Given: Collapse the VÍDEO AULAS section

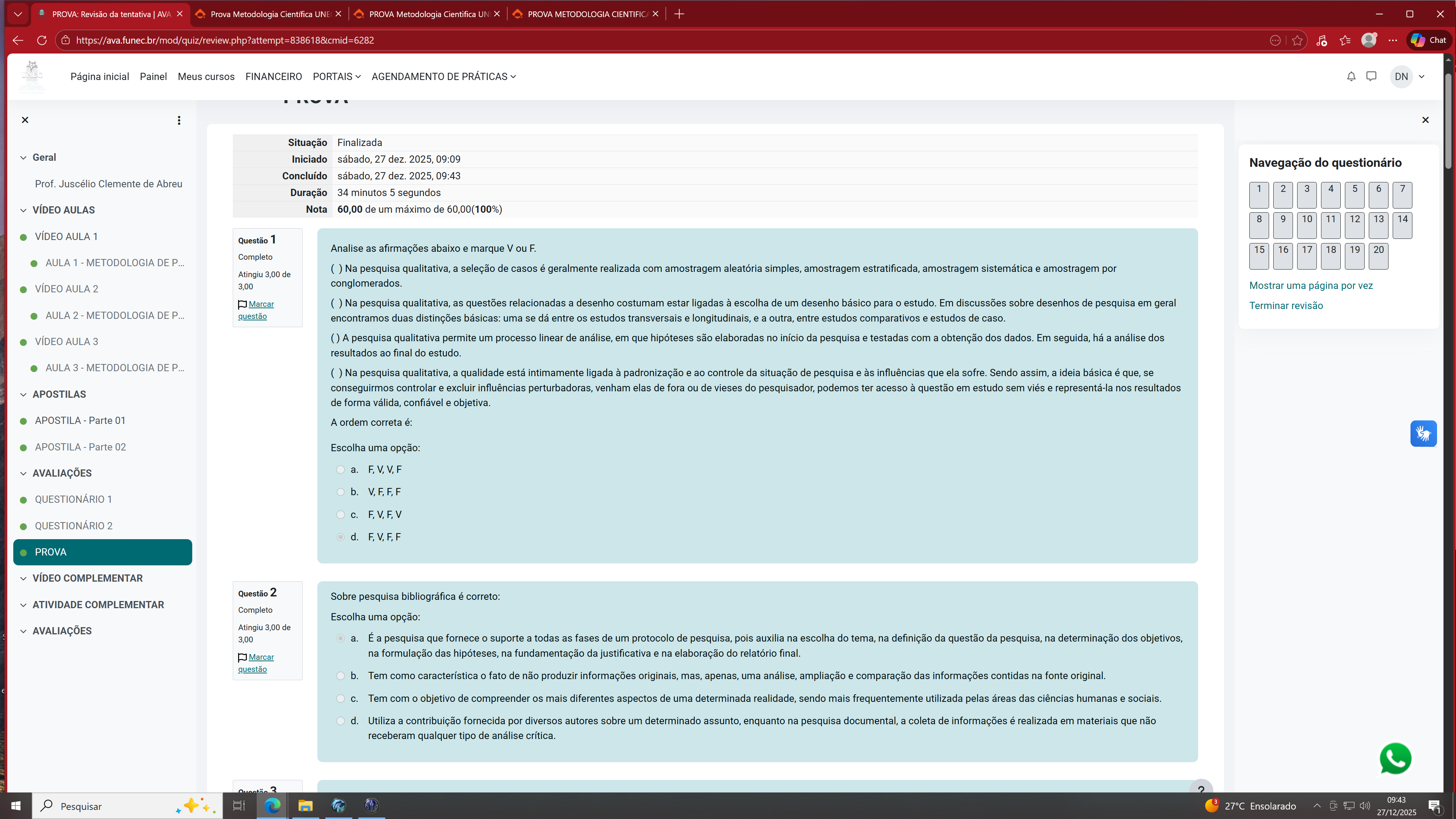Looking at the screenshot, I should (23, 210).
